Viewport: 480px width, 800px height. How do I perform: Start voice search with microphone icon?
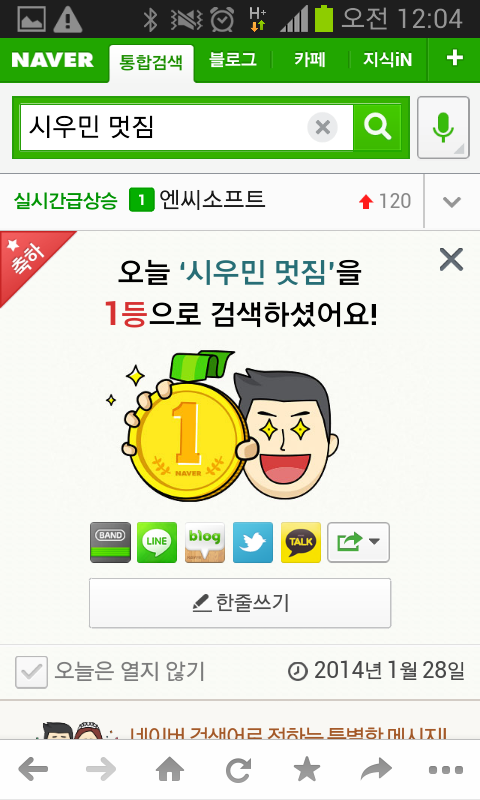coord(443,128)
